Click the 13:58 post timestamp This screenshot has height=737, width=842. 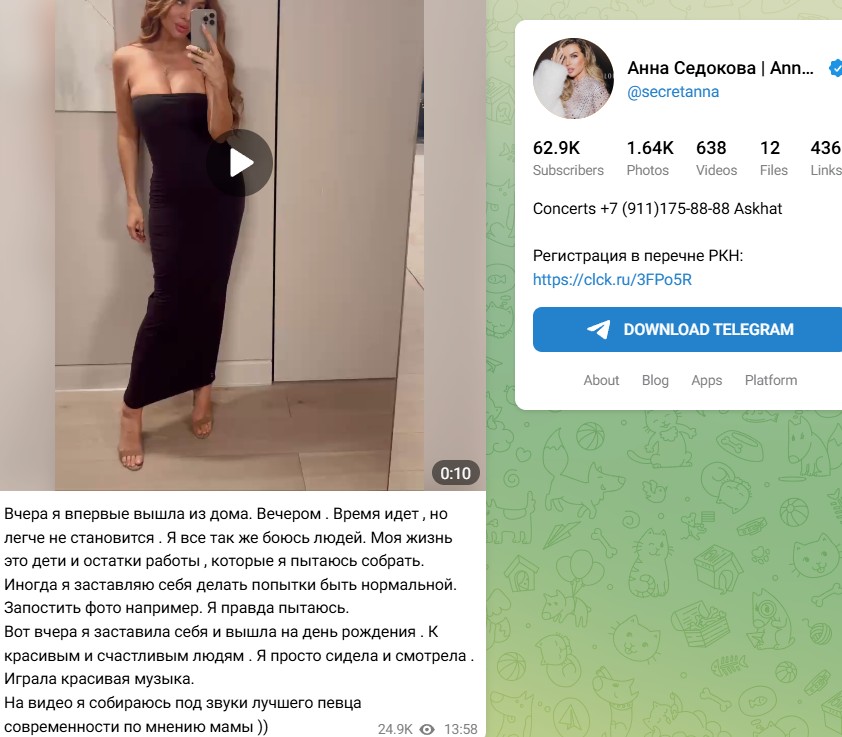461,729
